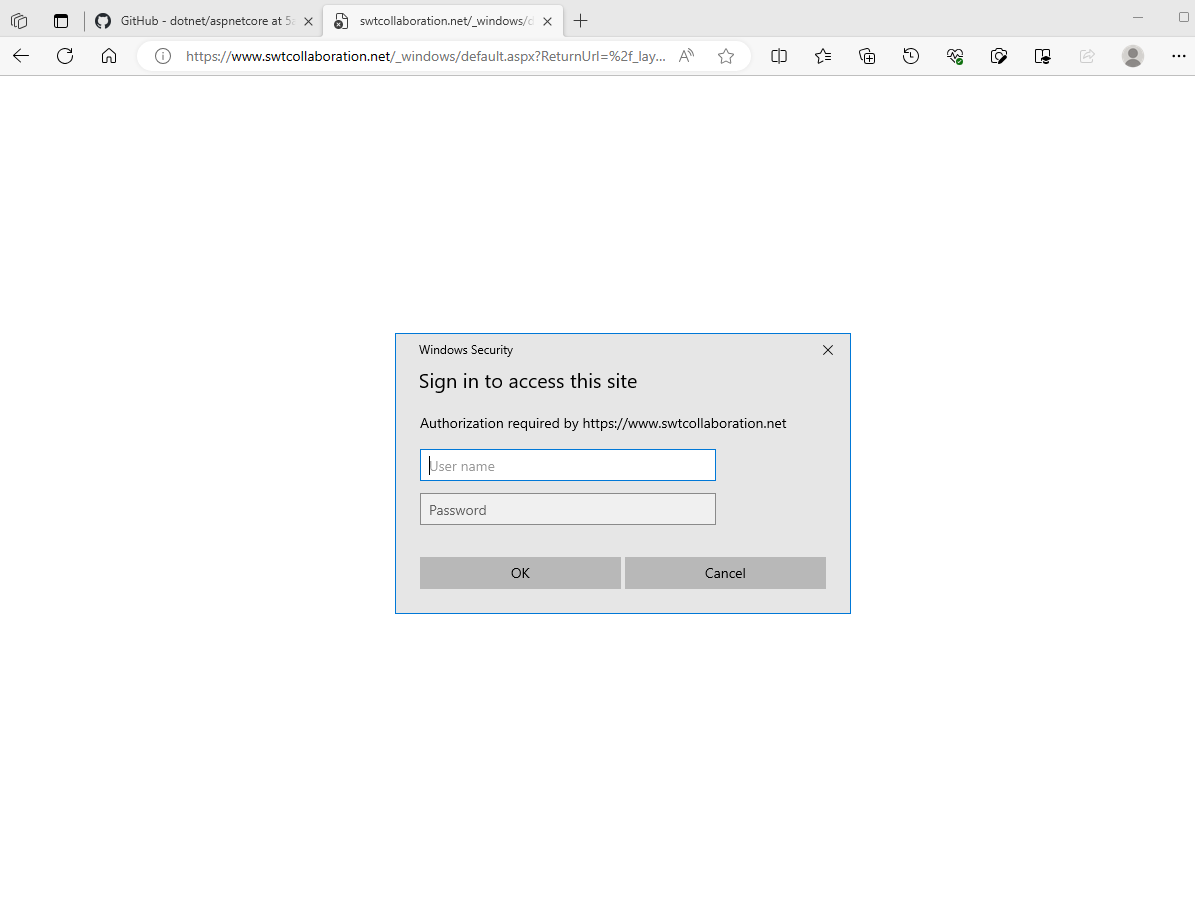Open the profile account menu

pos(1132,56)
